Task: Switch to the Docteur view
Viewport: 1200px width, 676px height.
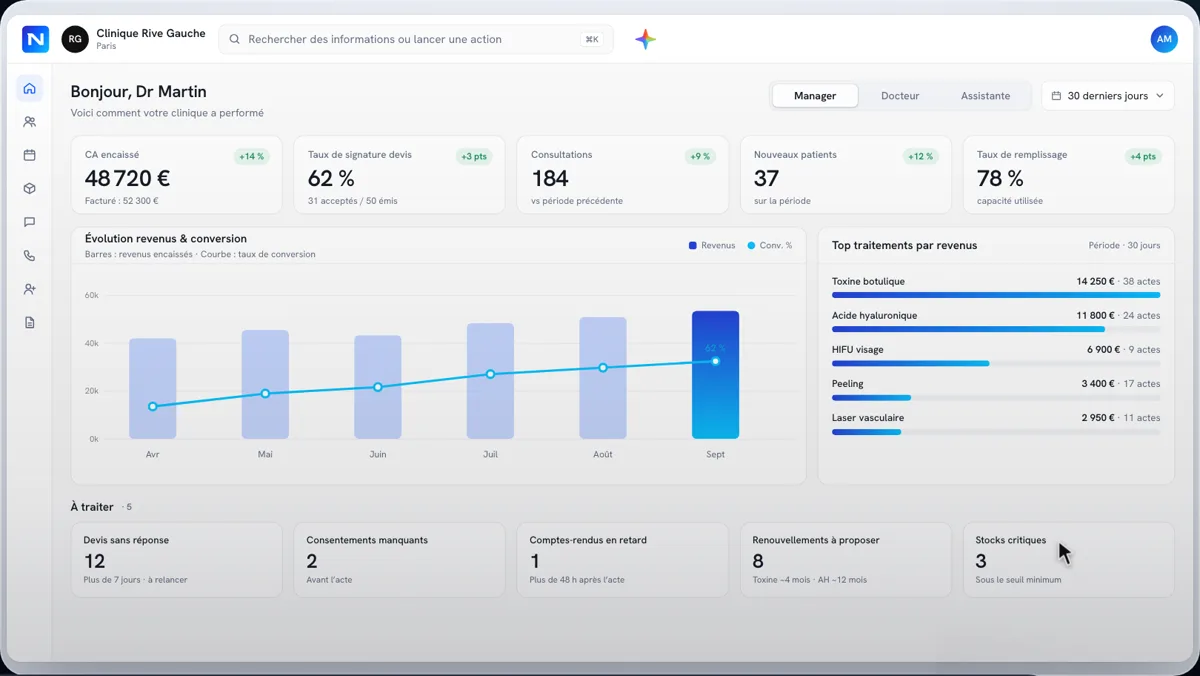Action: tap(900, 96)
